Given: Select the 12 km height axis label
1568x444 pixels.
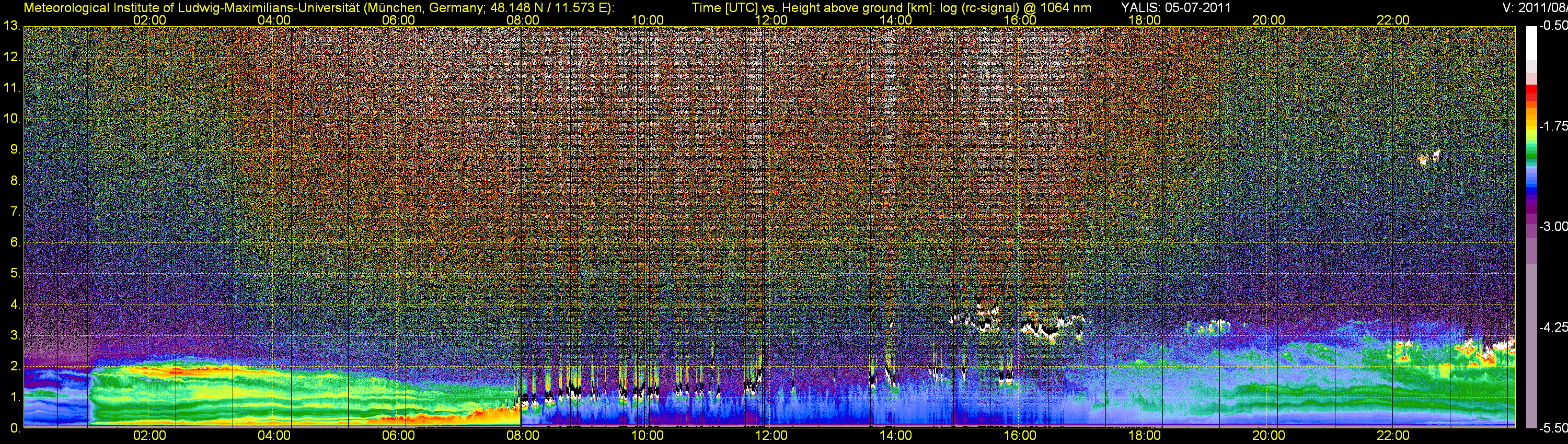Looking at the screenshot, I should tap(11, 57).
